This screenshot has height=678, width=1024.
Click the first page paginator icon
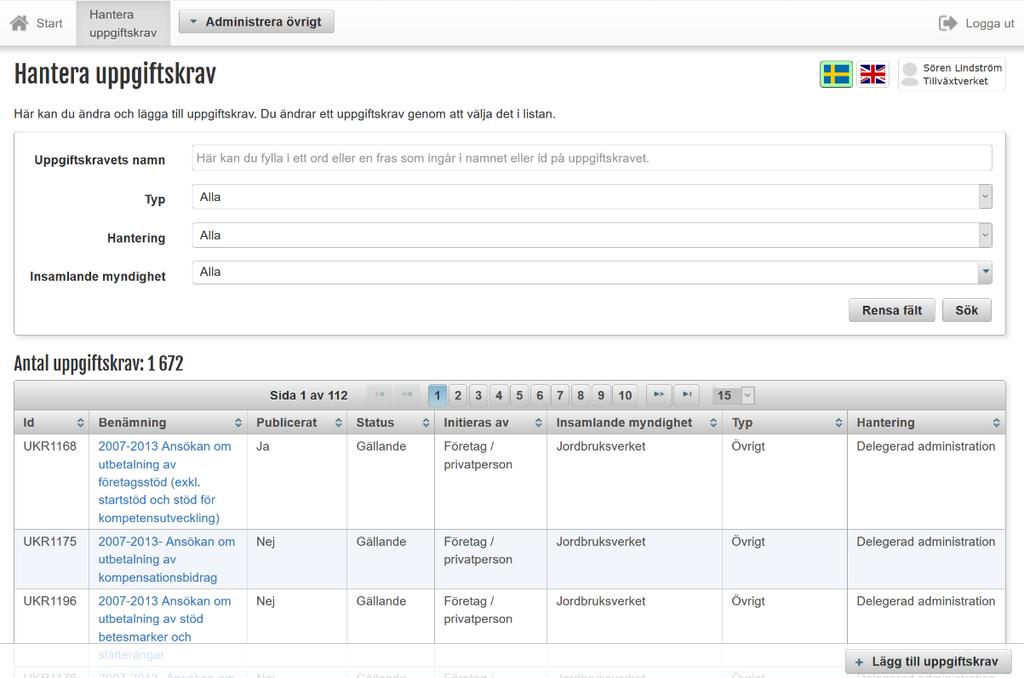coord(379,395)
